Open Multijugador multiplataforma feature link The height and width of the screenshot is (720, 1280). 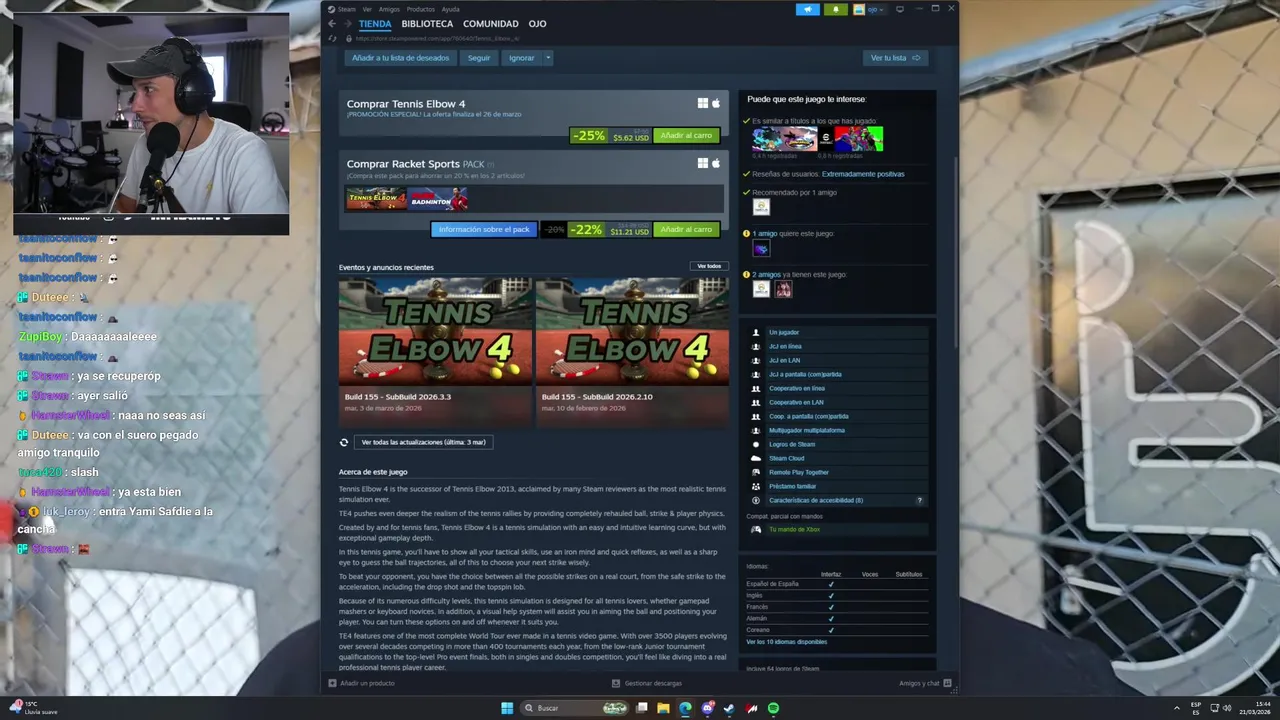click(x=806, y=430)
